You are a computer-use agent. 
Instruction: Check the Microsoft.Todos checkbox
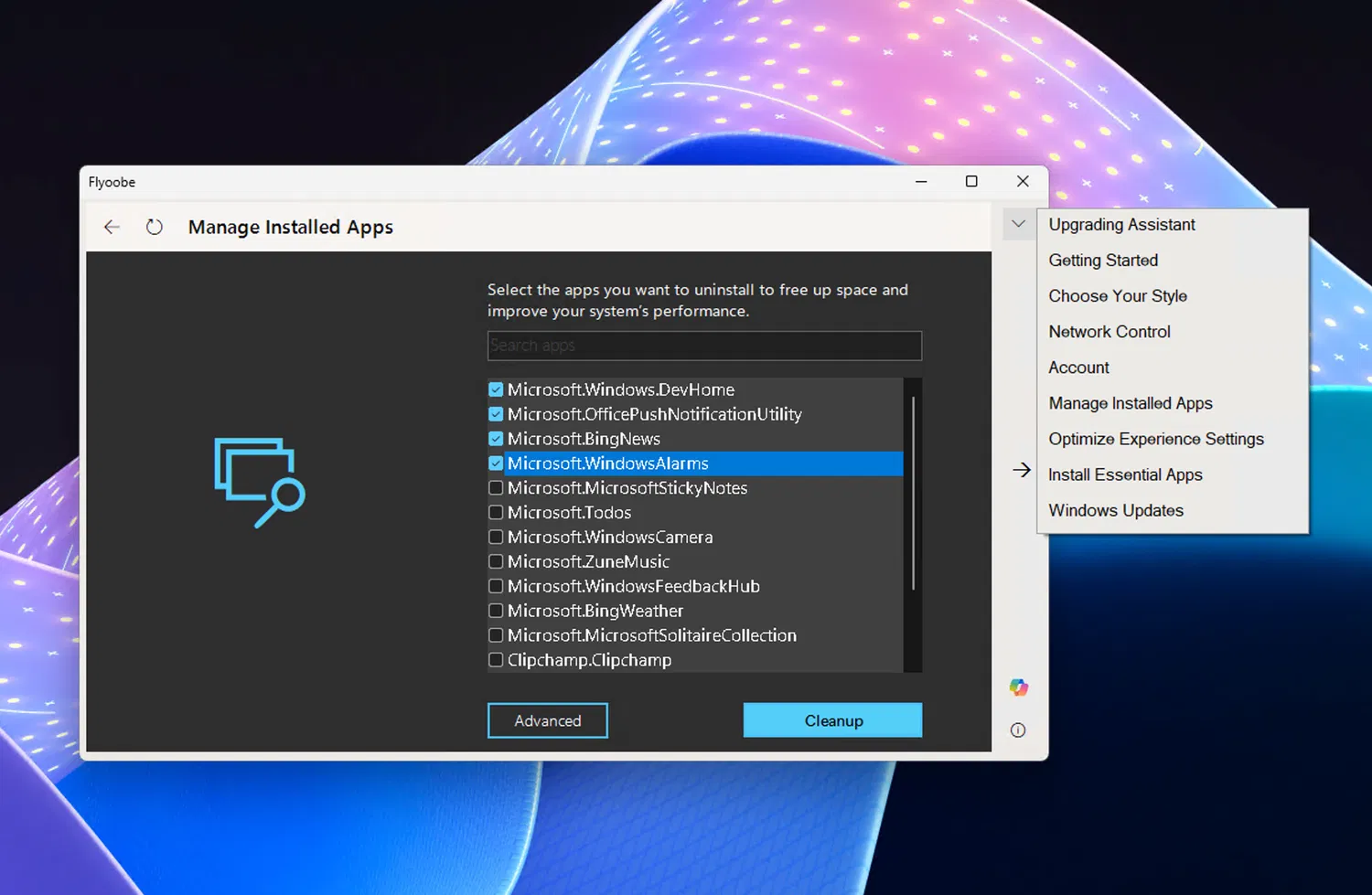point(496,512)
